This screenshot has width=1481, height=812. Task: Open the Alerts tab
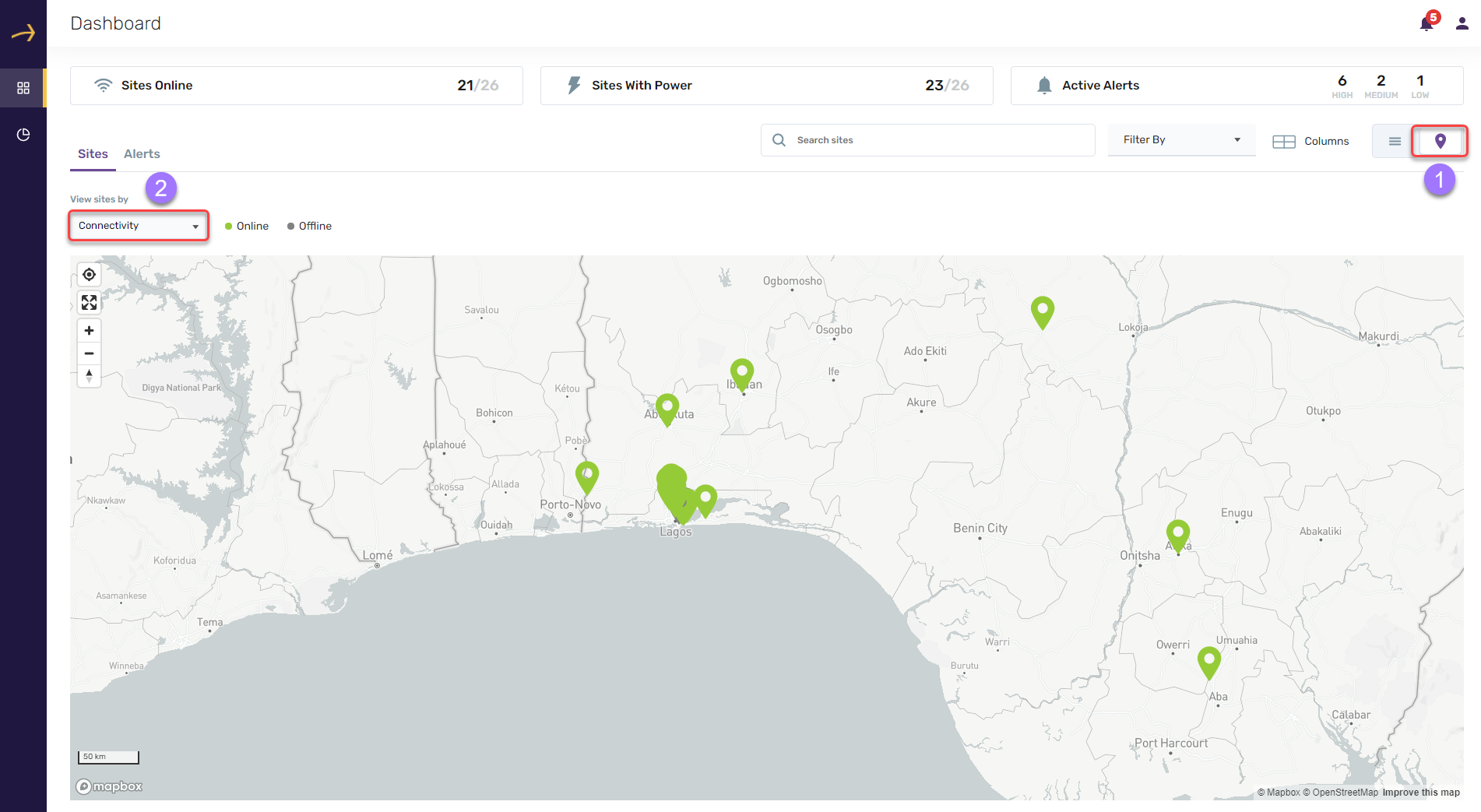142,154
